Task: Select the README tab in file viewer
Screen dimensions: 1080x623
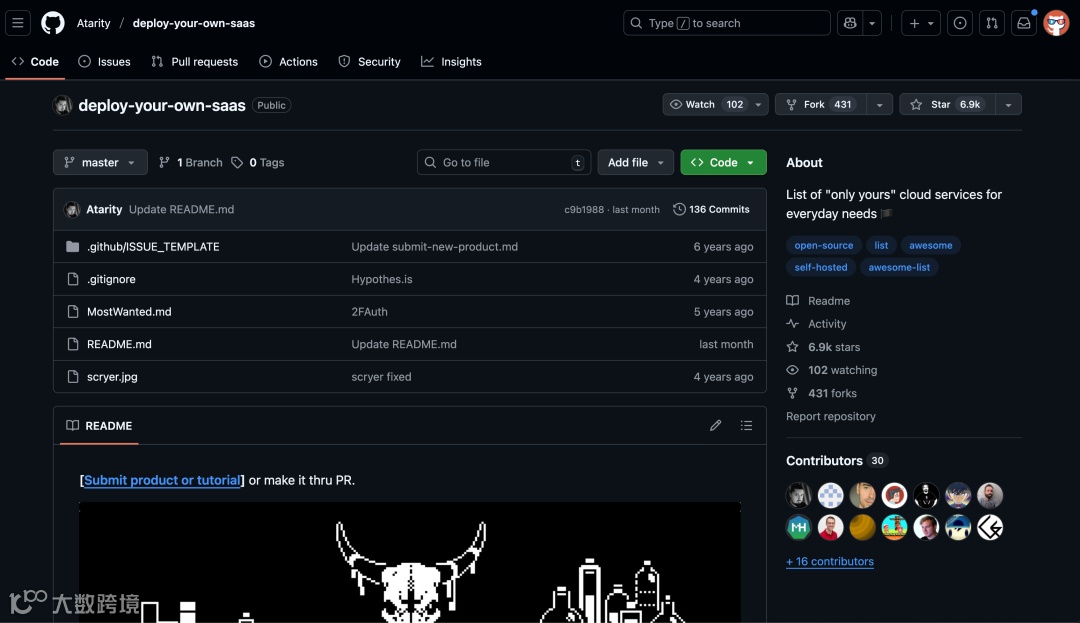Action: coord(99,425)
